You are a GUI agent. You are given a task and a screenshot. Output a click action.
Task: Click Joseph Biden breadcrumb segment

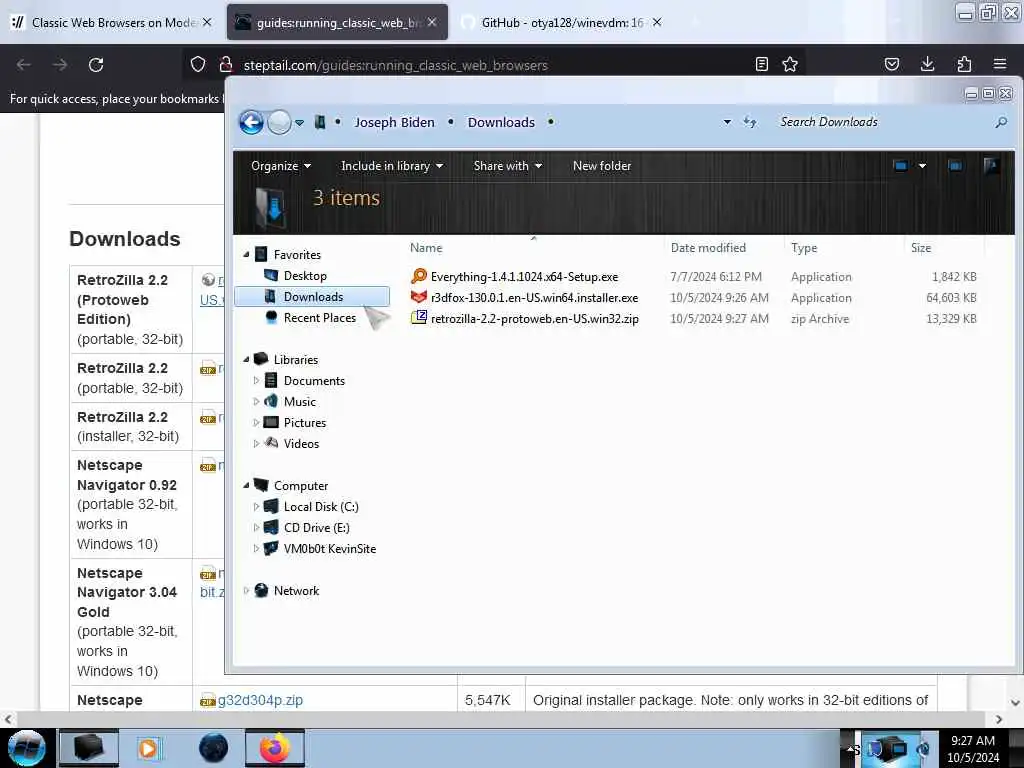coord(394,122)
